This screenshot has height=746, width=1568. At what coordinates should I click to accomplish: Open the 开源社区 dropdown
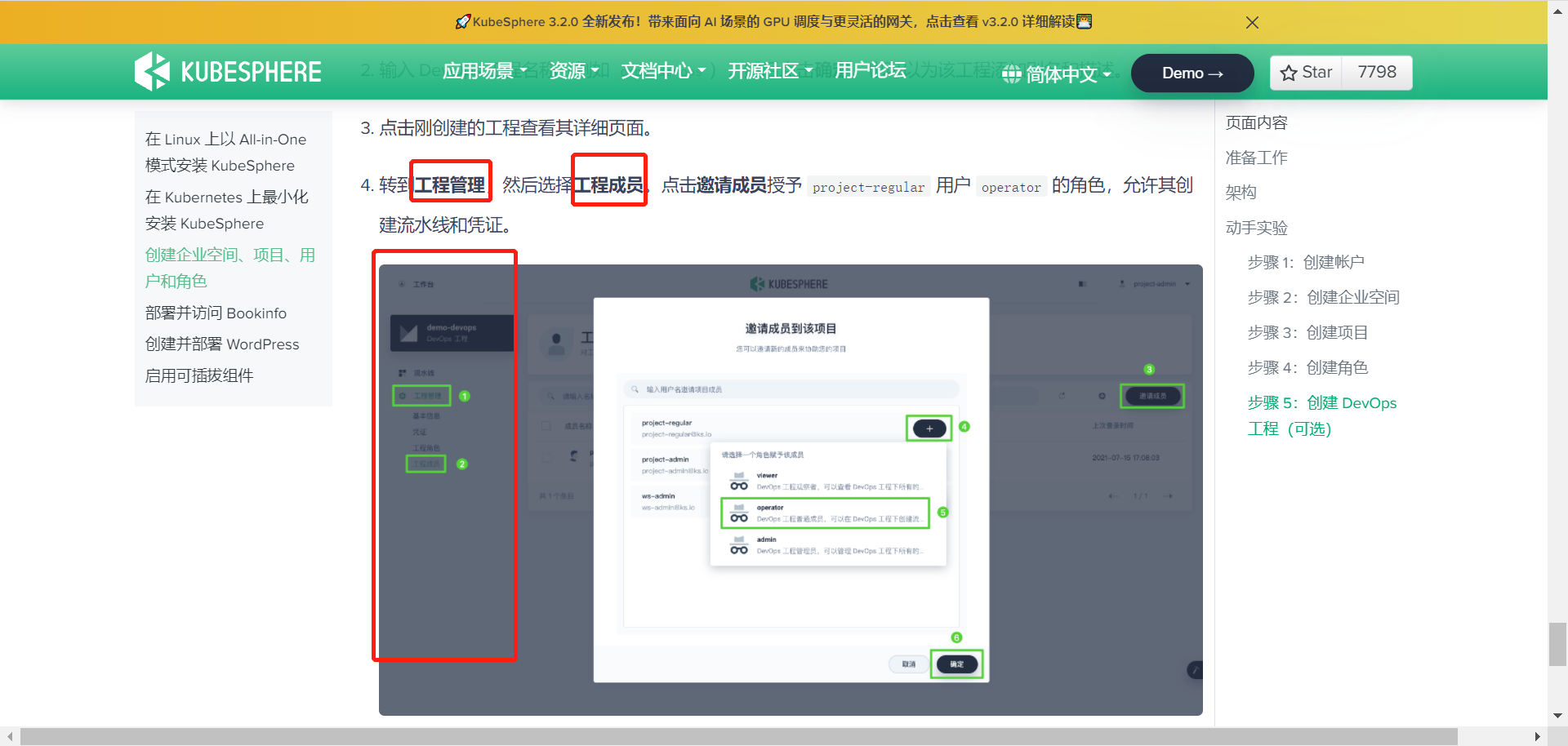(770, 71)
